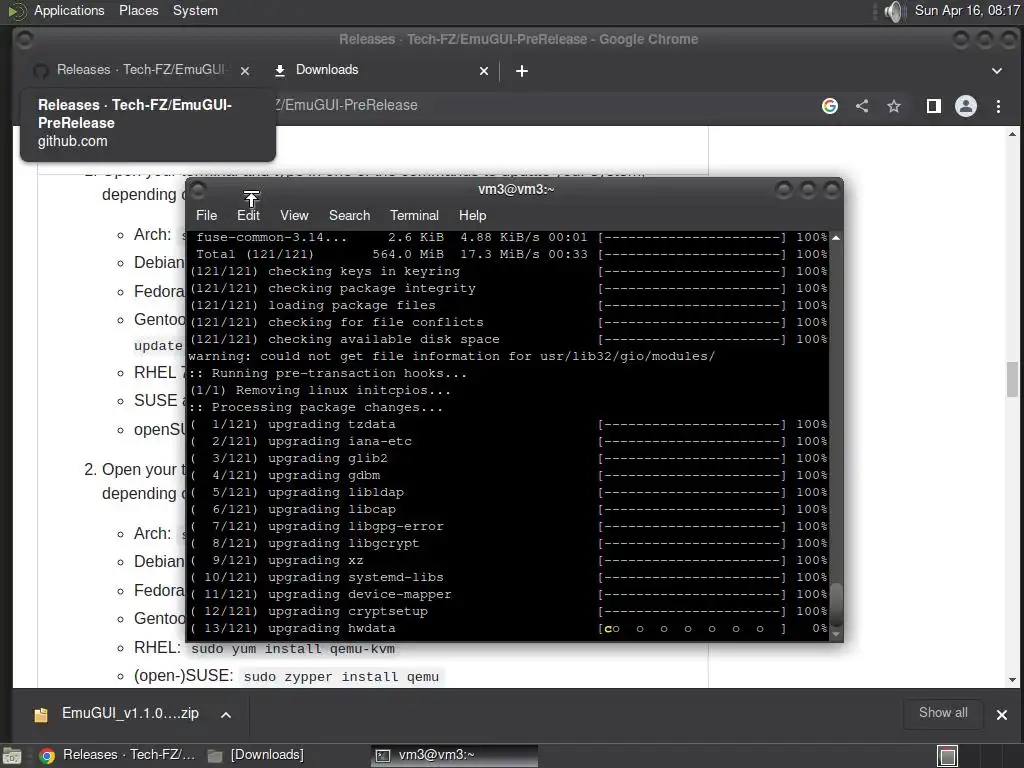Screen dimensions: 1024x768
Task: Click the 'upgrading cryptsetup' terminal line
Action: (509, 611)
